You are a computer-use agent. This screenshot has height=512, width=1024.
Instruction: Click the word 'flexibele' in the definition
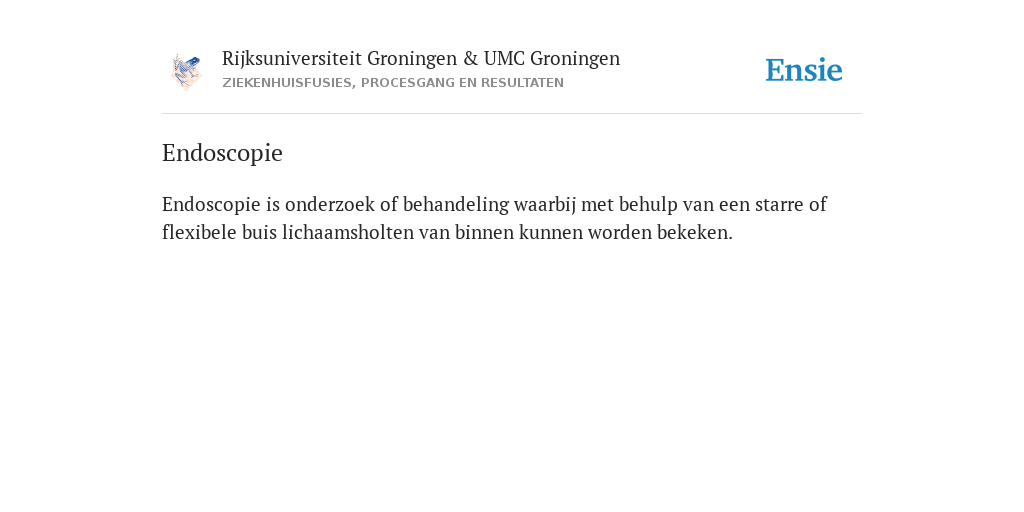199,232
